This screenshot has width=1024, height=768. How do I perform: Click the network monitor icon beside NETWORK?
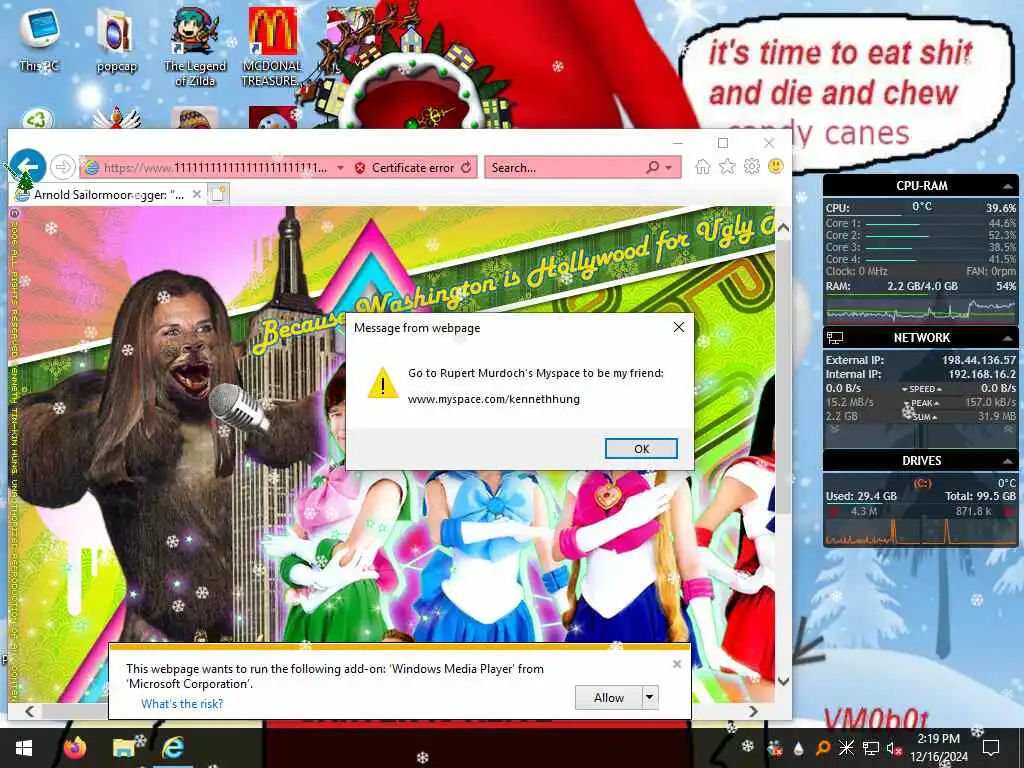click(x=835, y=338)
